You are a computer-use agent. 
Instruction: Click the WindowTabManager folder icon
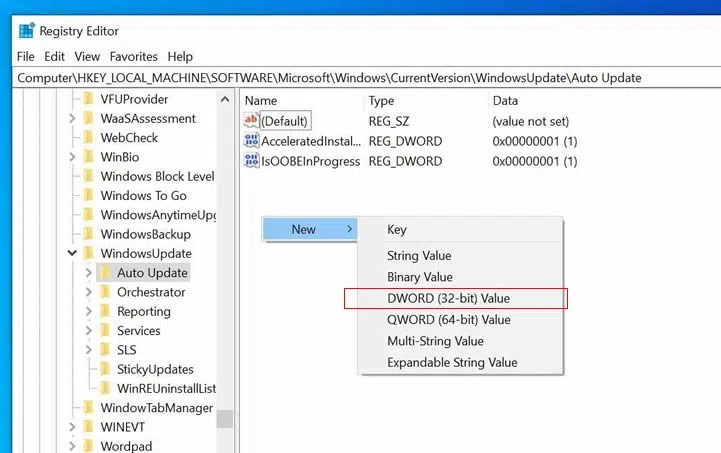click(x=89, y=408)
